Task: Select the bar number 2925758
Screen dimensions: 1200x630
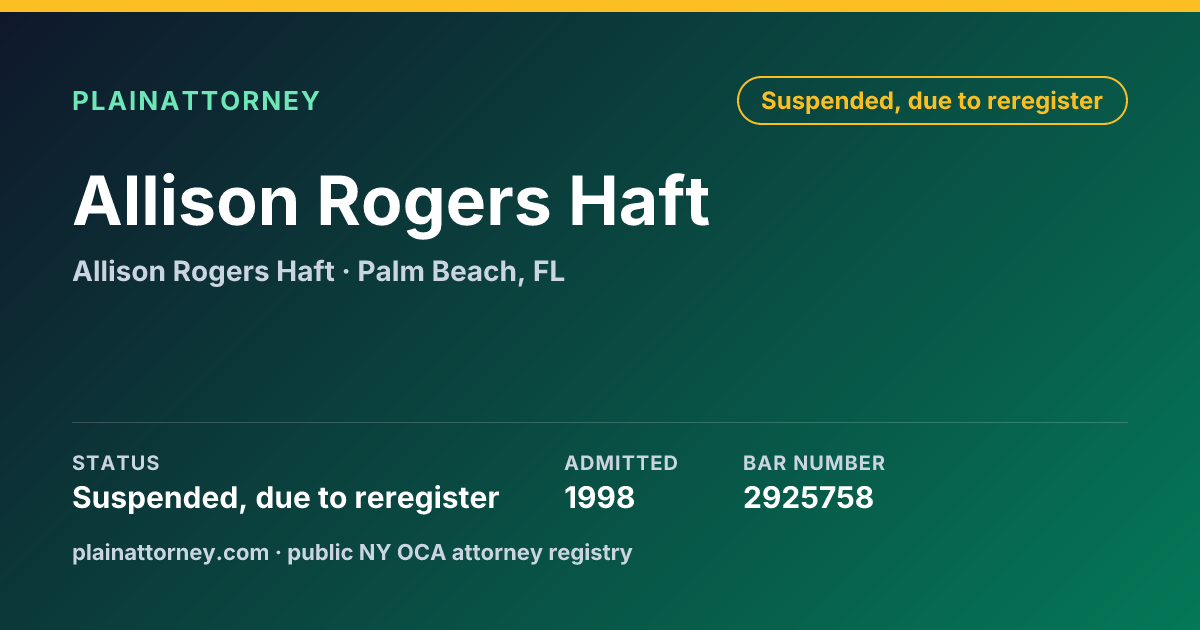Action: (808, 498)
